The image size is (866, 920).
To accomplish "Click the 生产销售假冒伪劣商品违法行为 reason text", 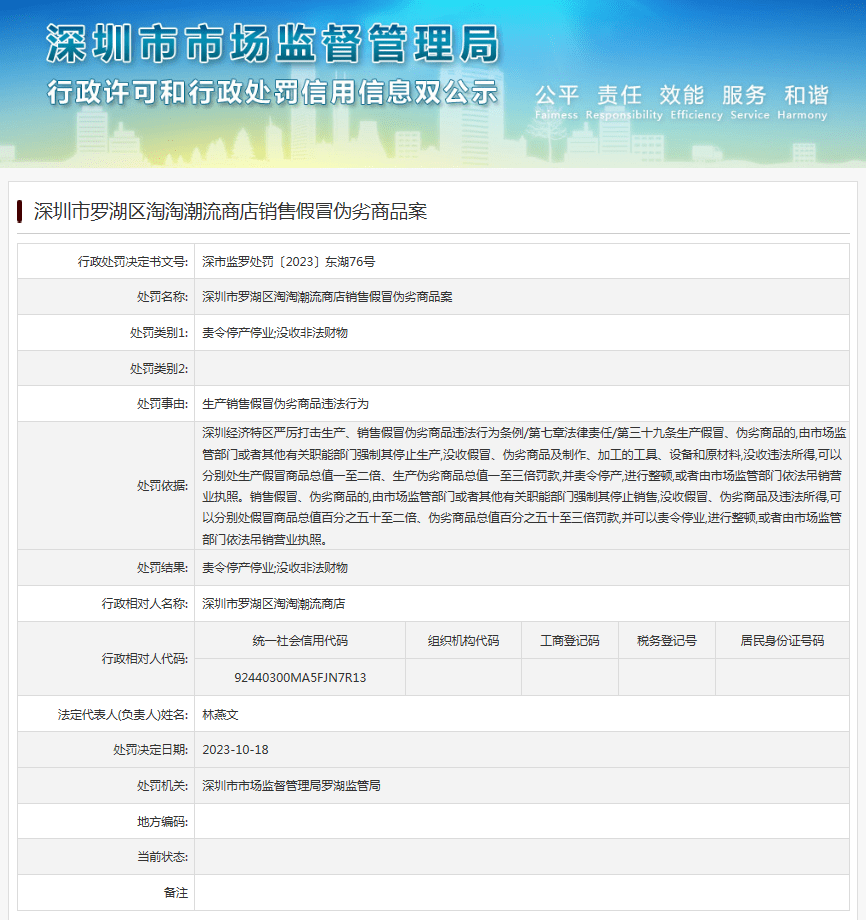I will (x=285, y=404).
